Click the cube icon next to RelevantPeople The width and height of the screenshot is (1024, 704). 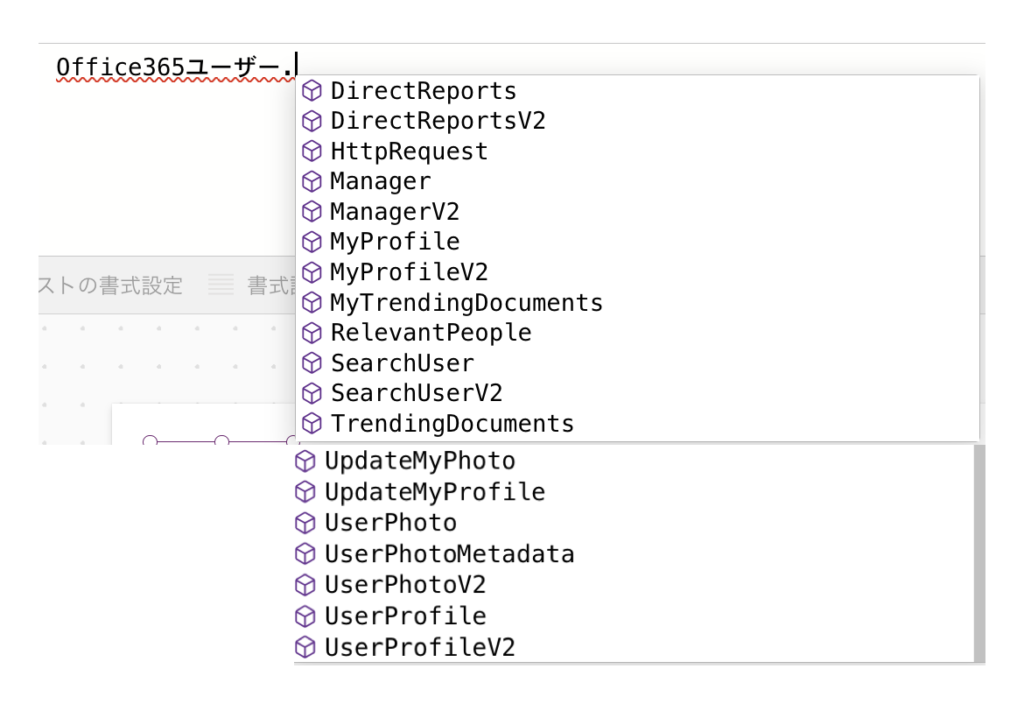coord(313,333)
